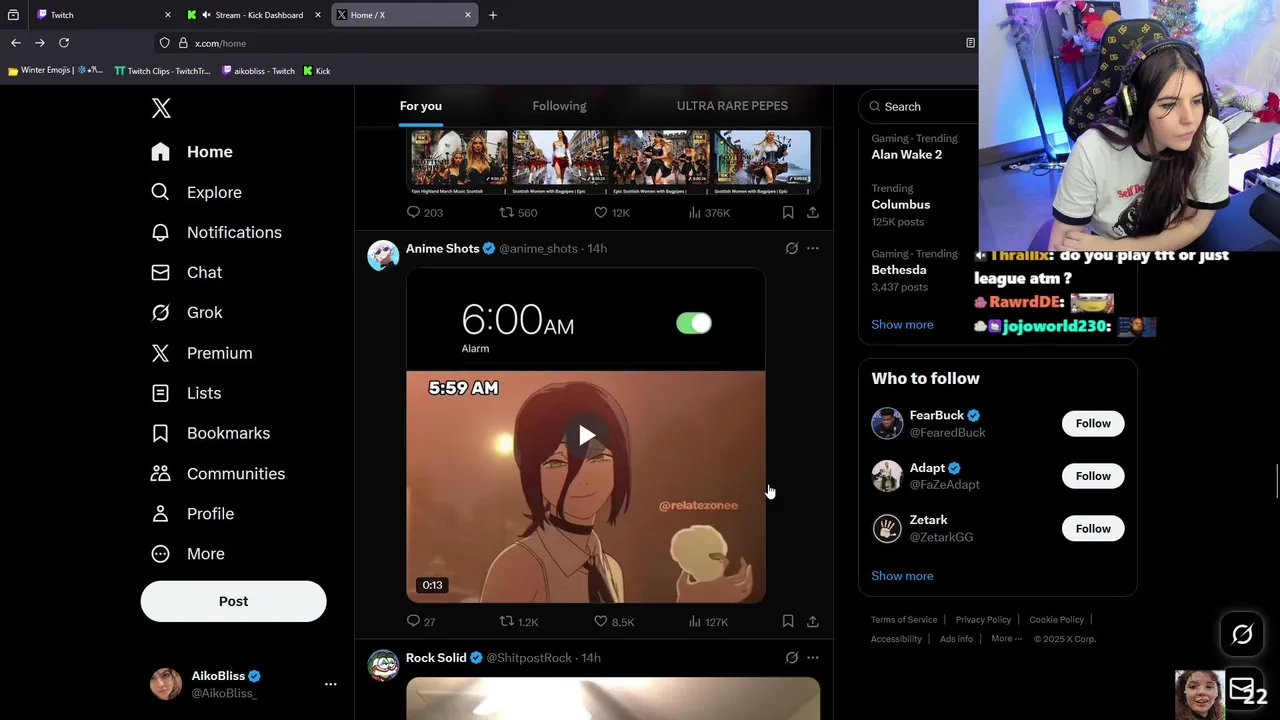Open AikoBliss account menu dots

pyautogui.click(x=330, y=684)
